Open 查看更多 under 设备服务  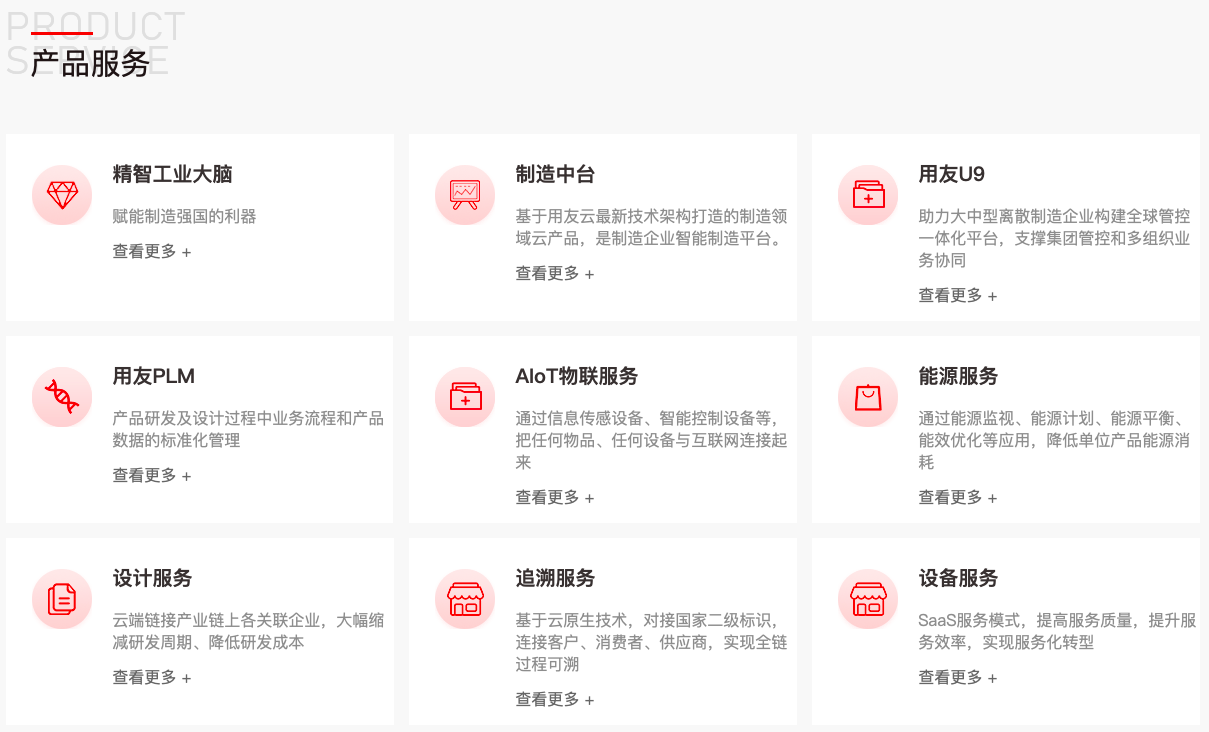pyautogui.click(x=958, y=678)
